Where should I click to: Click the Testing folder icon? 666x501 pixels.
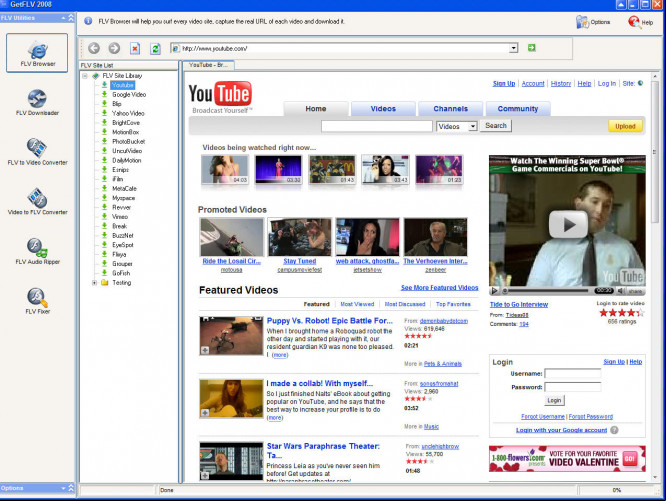pos(104,283)
